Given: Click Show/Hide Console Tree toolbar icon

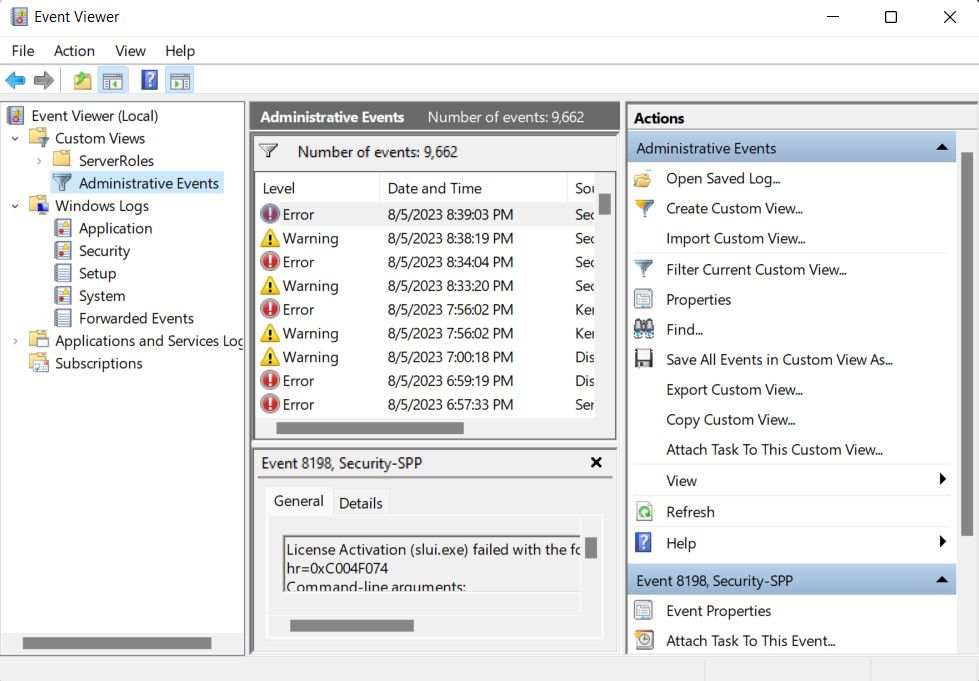Looking at the screenshot, I should pos(113,81).
